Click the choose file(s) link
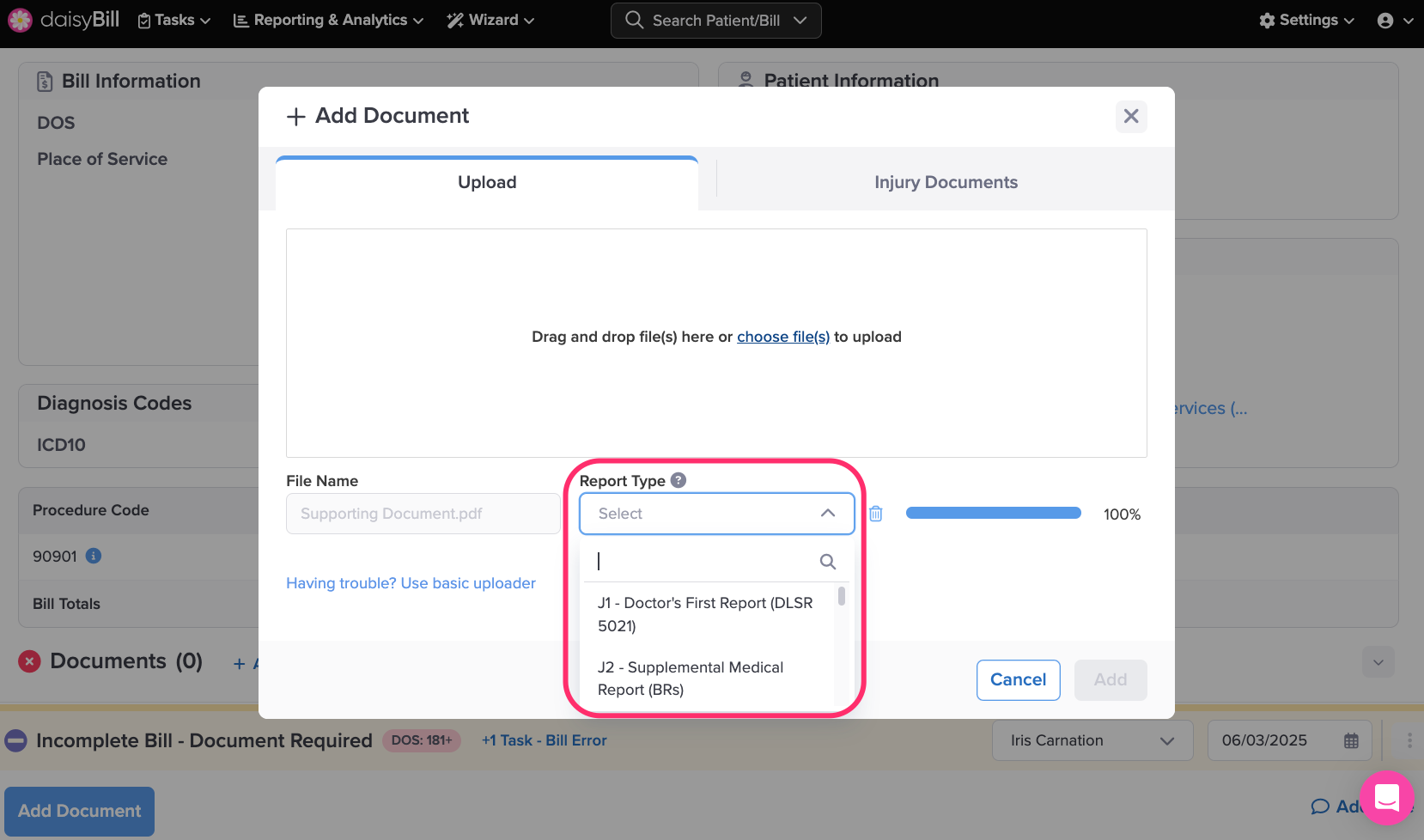The width and height of the screenshot is (1424, 840). pos(782,337)
